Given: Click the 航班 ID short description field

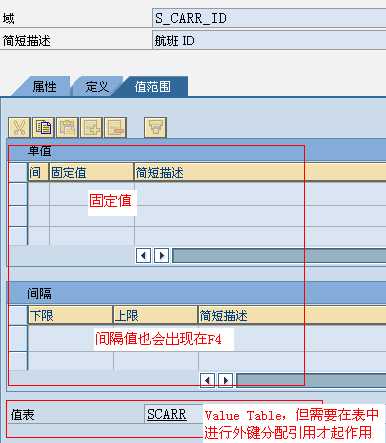Looking at the screenshot, I should click(269, 41).
